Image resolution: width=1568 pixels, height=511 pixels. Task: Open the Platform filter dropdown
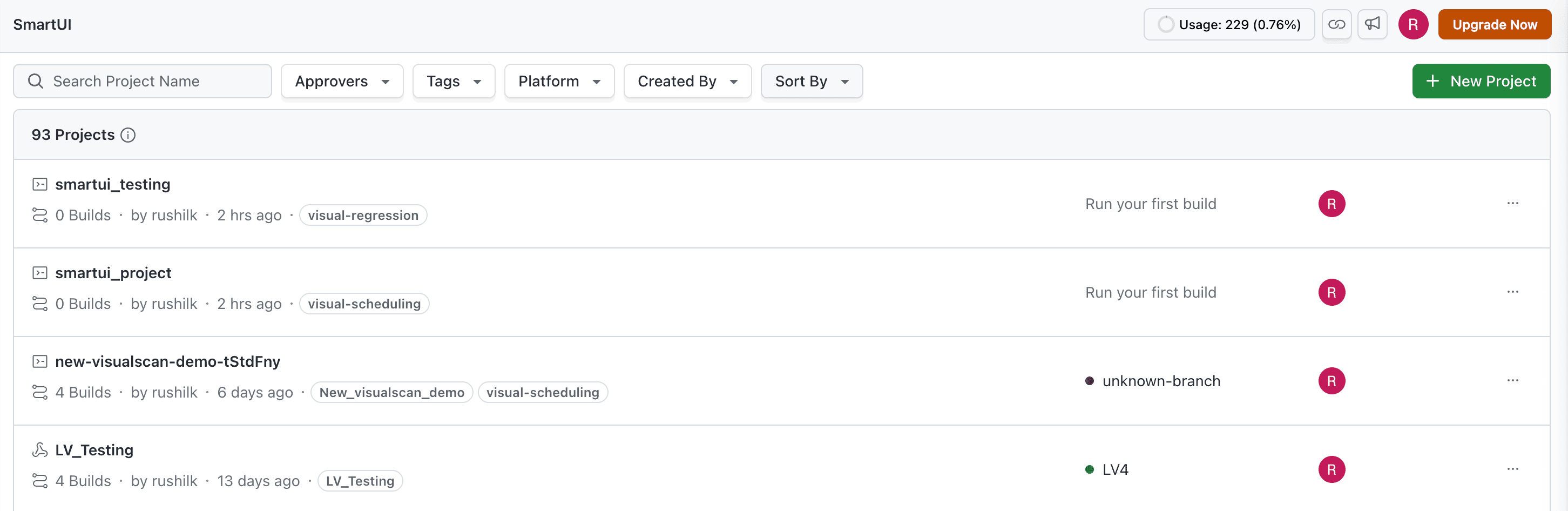pyautogui.click(x=559, y=81)
